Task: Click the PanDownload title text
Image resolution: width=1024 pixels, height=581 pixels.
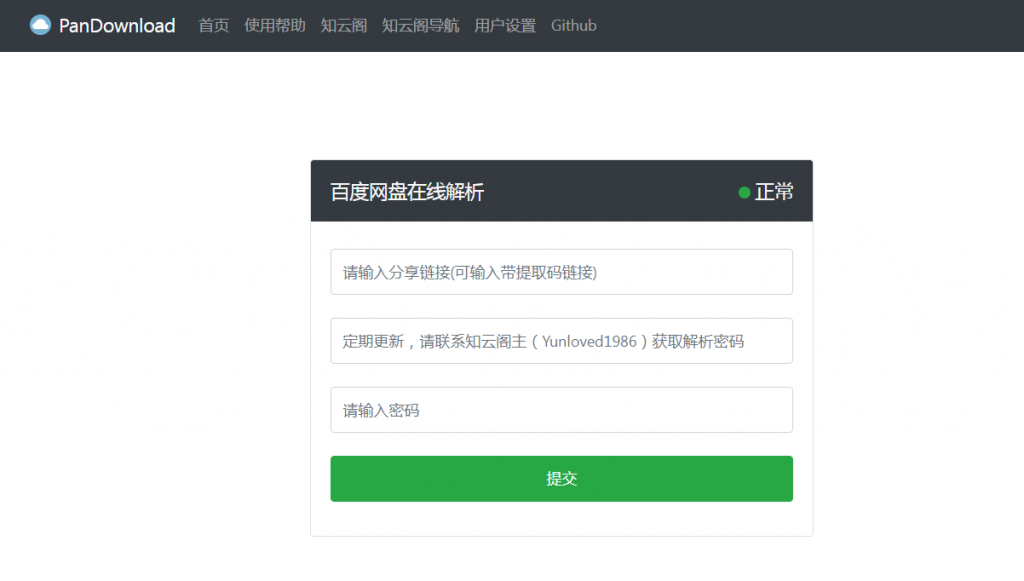Action: (117, 25)
